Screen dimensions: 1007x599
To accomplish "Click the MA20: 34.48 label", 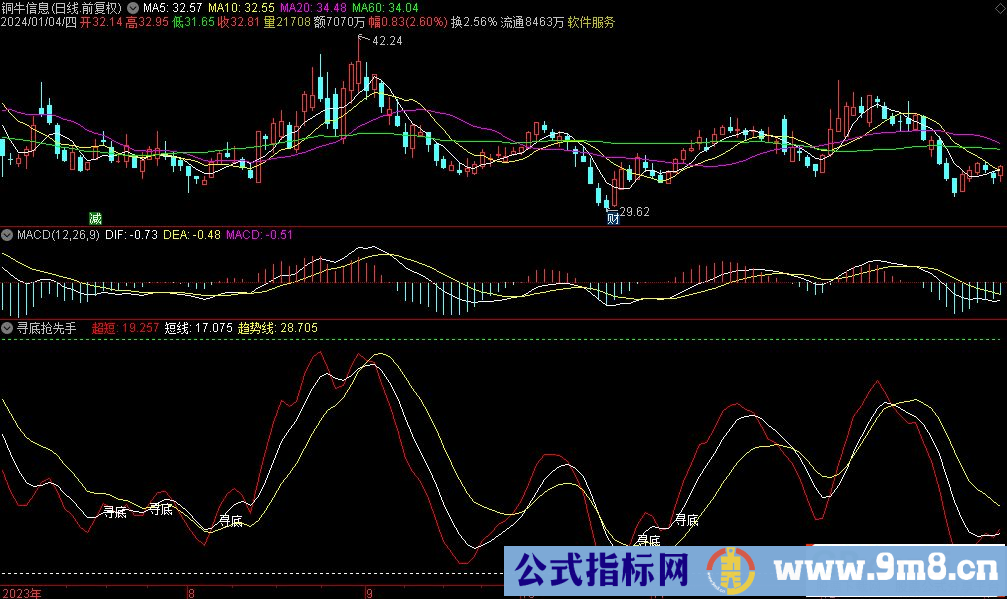I will (x=313, y=8).
